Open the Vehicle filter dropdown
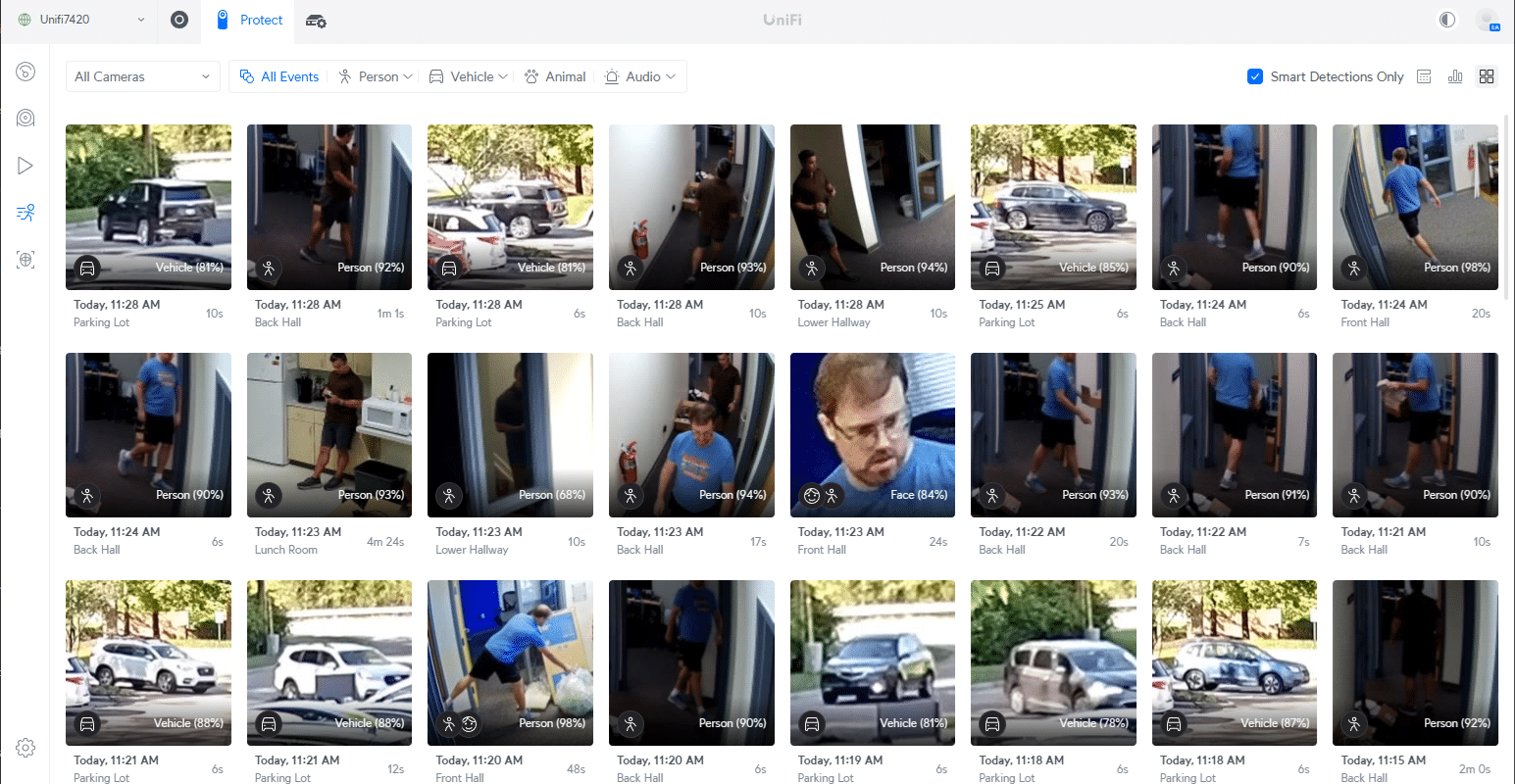 coord(468,76)
